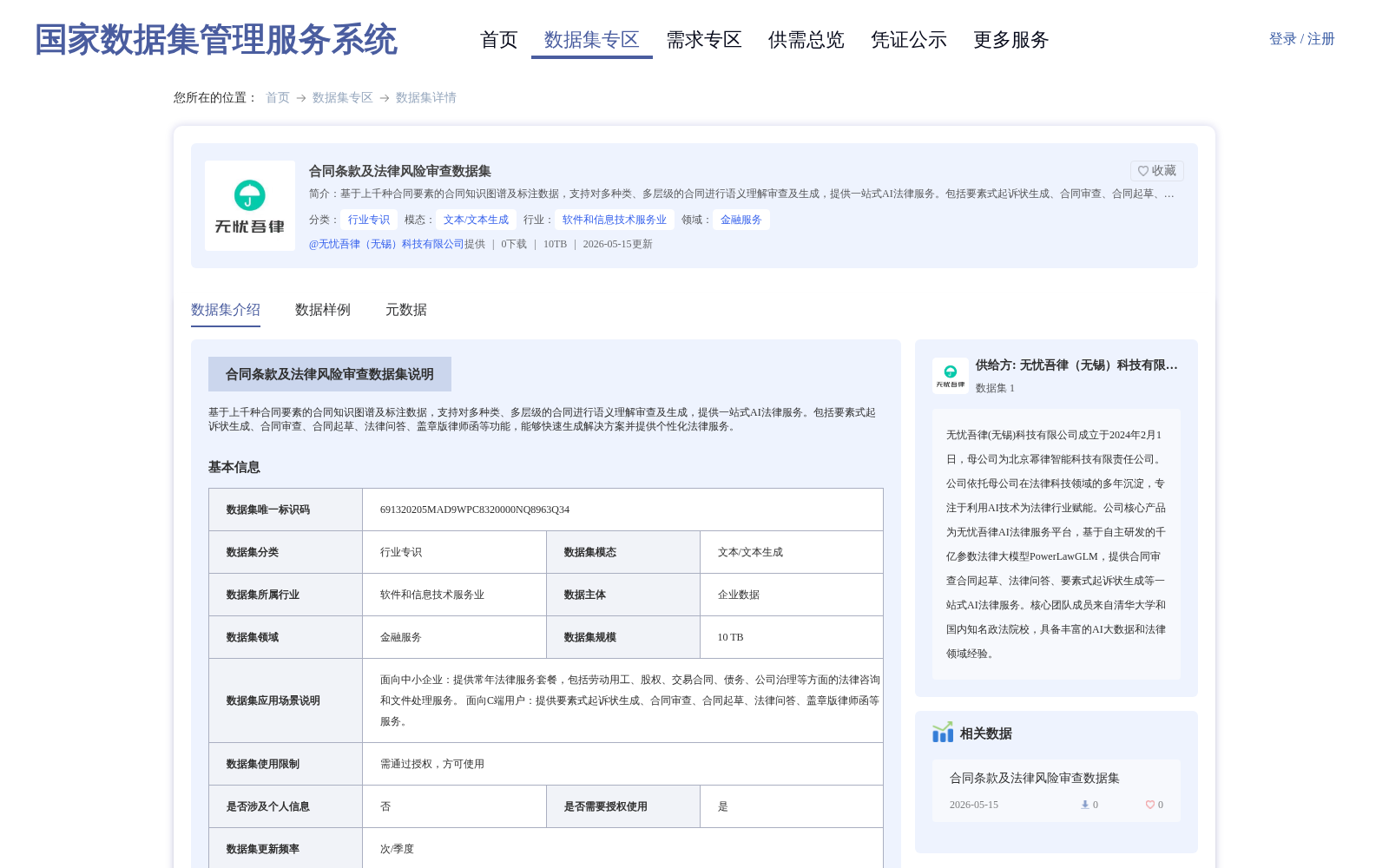Click the 基本信息 heading
The image size is (1389, 868).
[234, 467]
